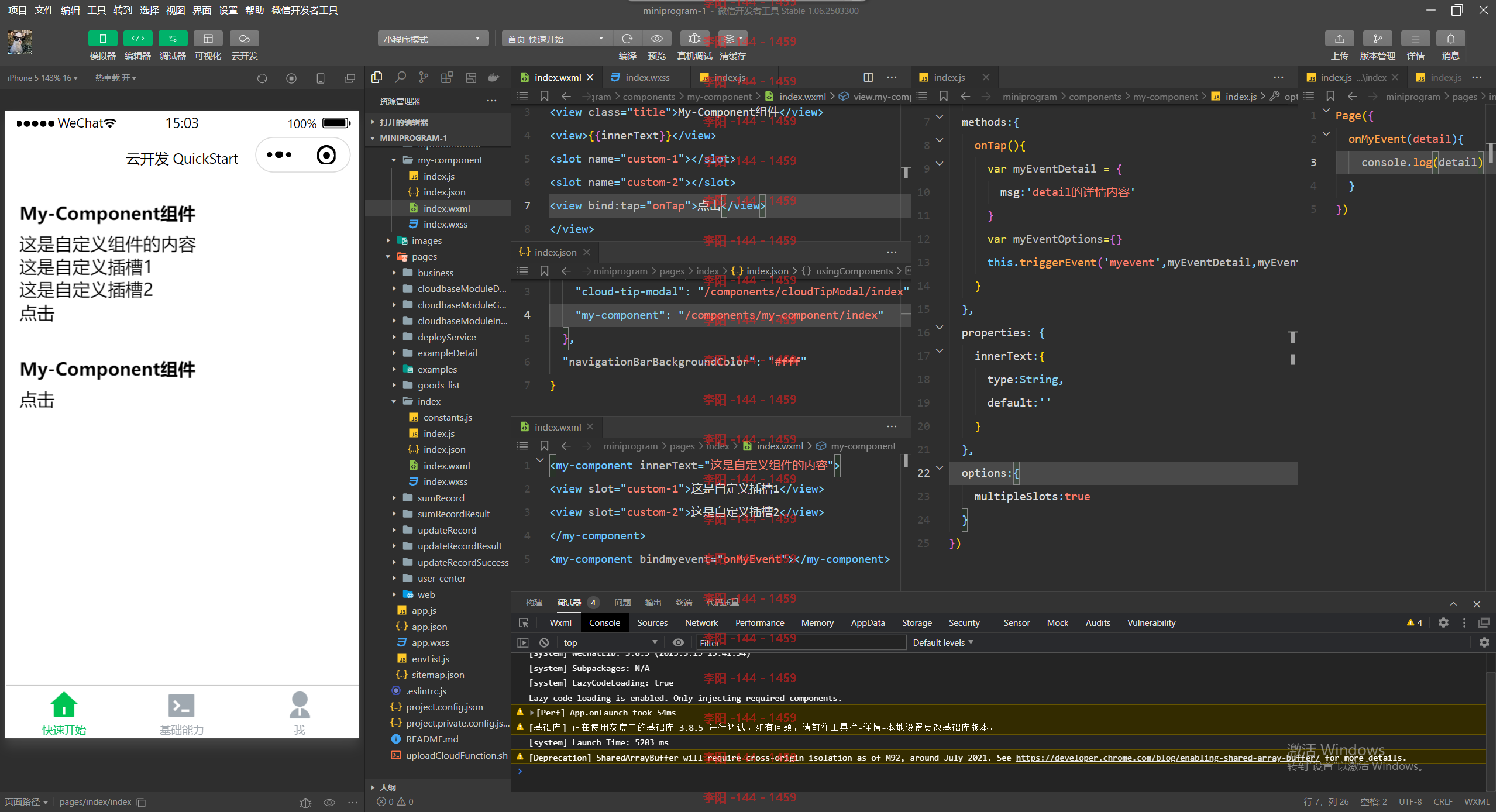Click the simulator phone view icon
Screen dimensions: 1500x812
point(321,78)
